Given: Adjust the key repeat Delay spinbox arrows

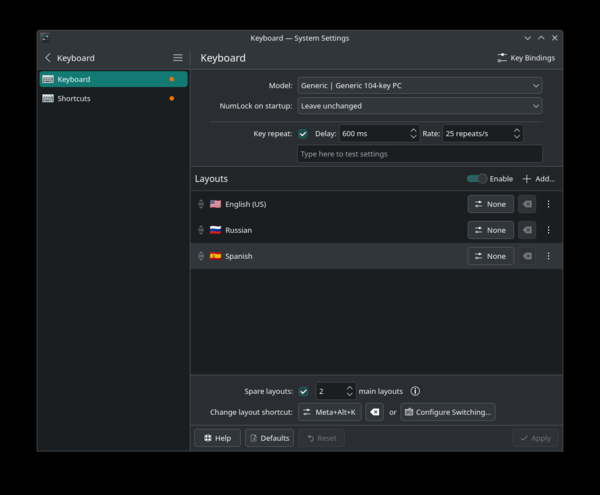Looking at the screenshot, I should click(413, 134).
